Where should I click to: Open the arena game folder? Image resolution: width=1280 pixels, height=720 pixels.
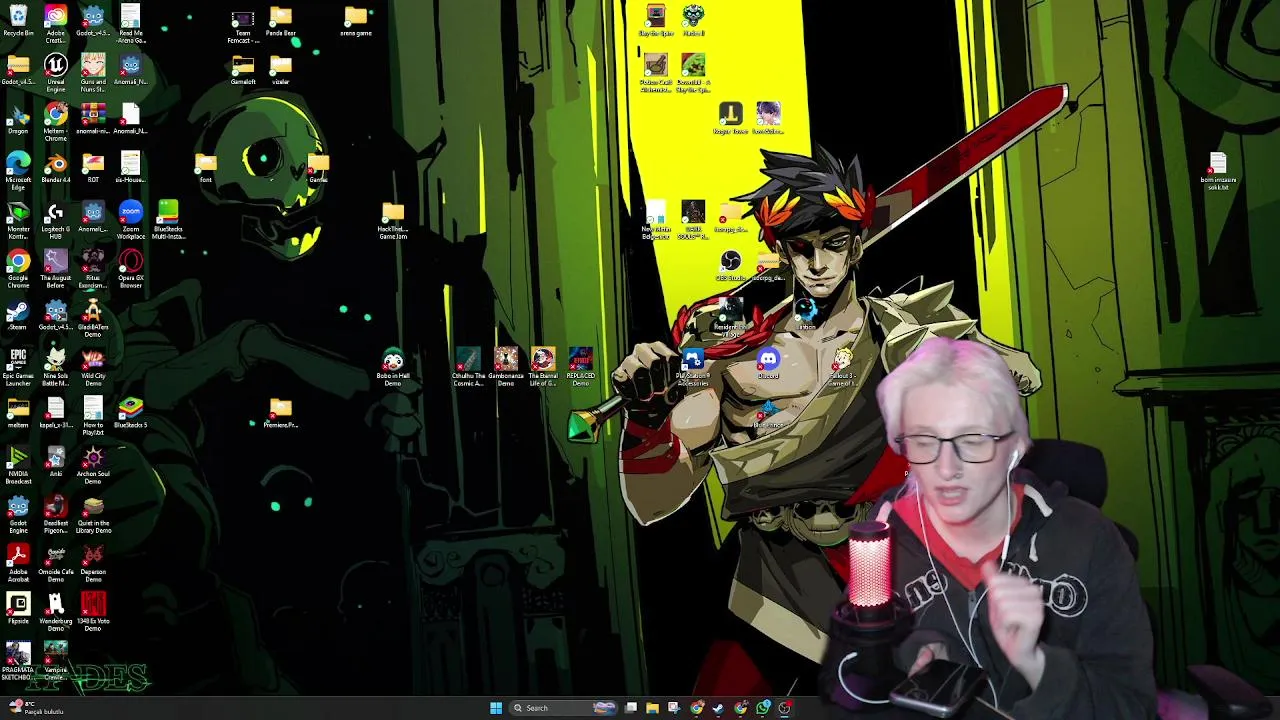coord(356,20)
